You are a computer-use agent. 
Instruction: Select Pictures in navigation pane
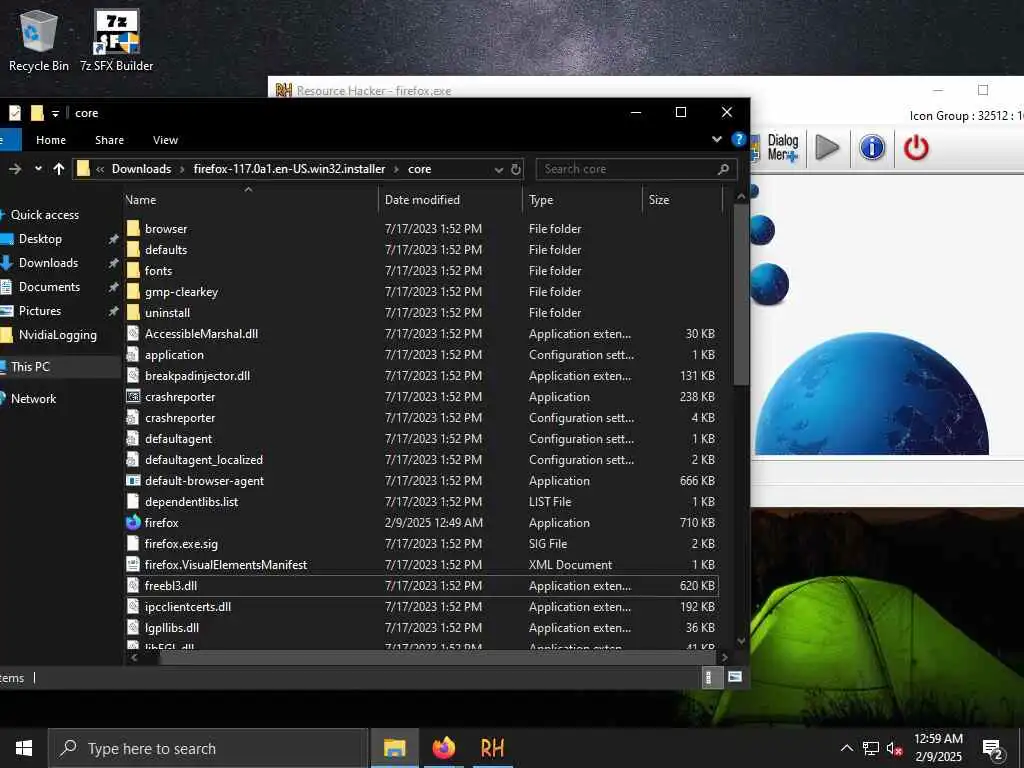coord(39,311)
